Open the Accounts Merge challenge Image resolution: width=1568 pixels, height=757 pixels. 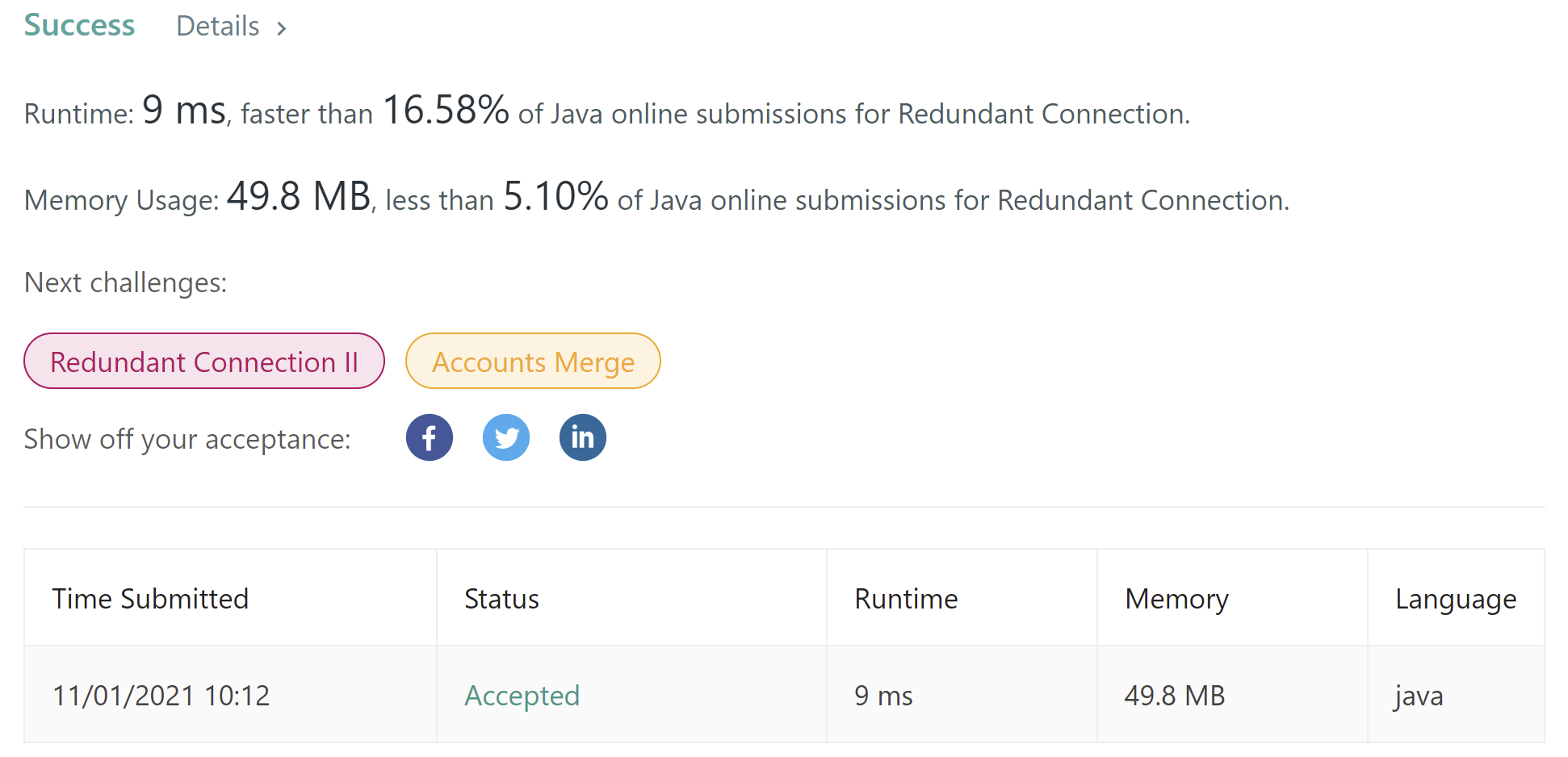coord(533,362)
